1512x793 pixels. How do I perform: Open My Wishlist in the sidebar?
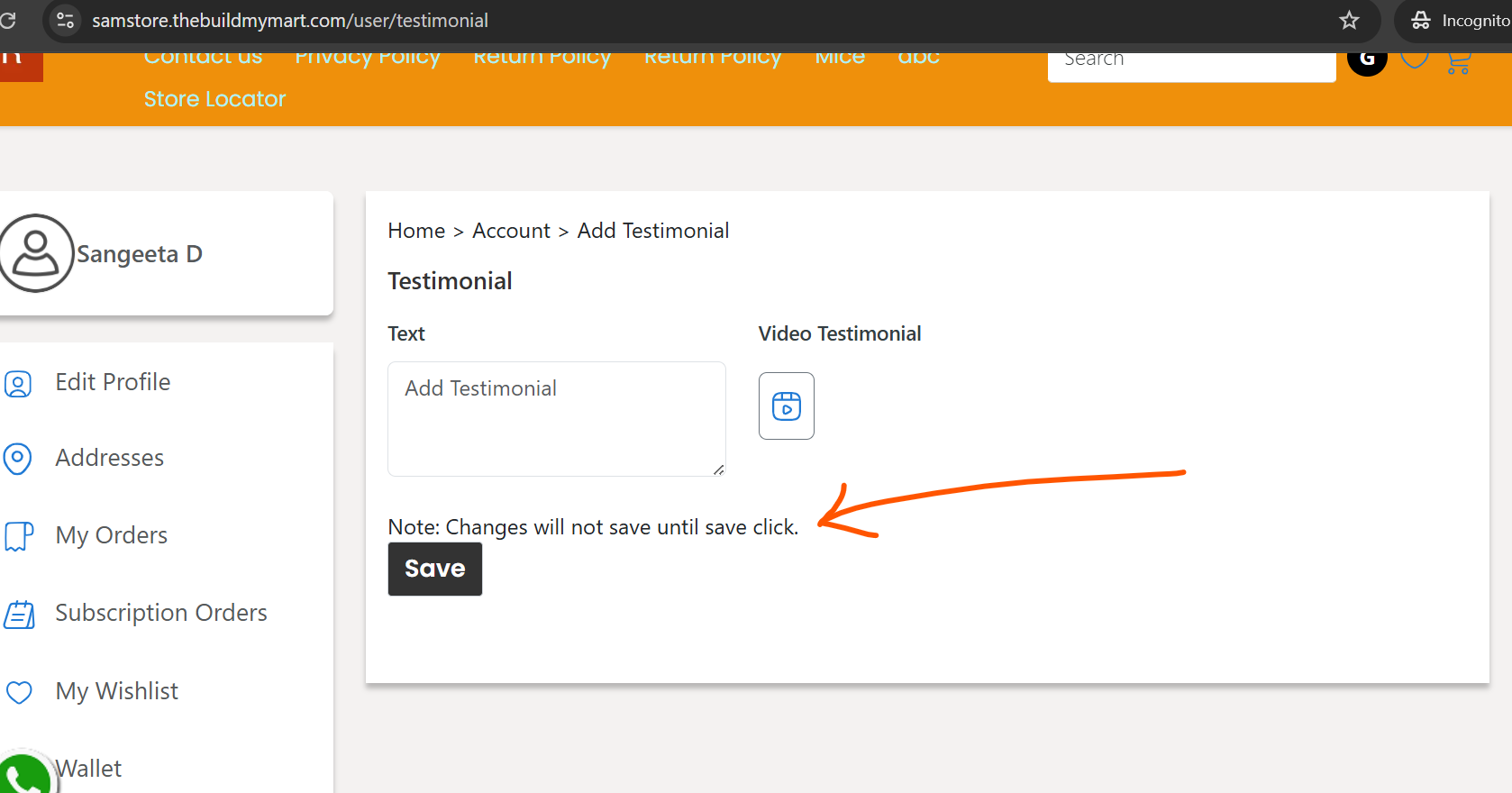[x=117, y=691]
